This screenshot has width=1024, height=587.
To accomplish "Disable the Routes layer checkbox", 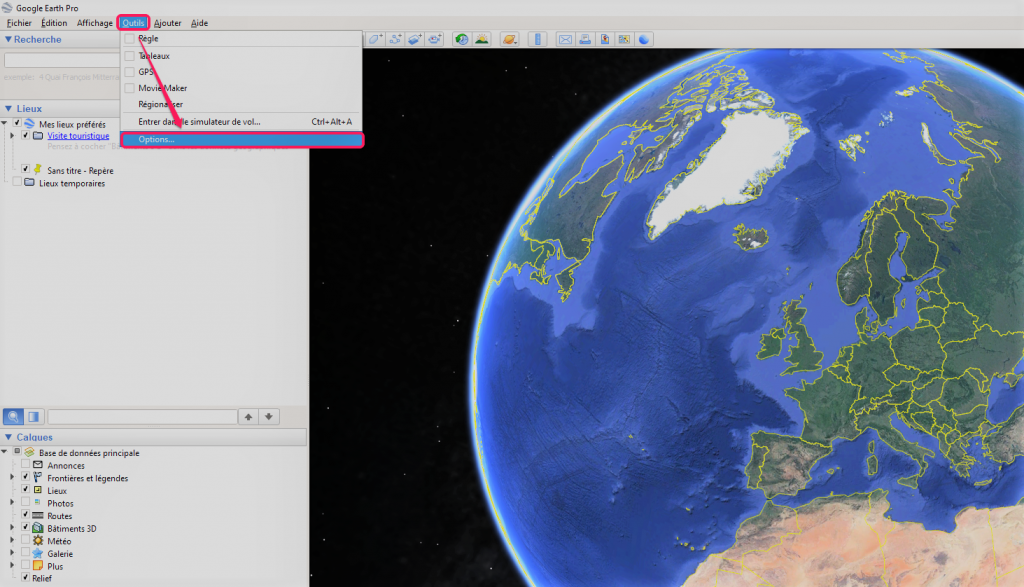I will tap(25, 515).
